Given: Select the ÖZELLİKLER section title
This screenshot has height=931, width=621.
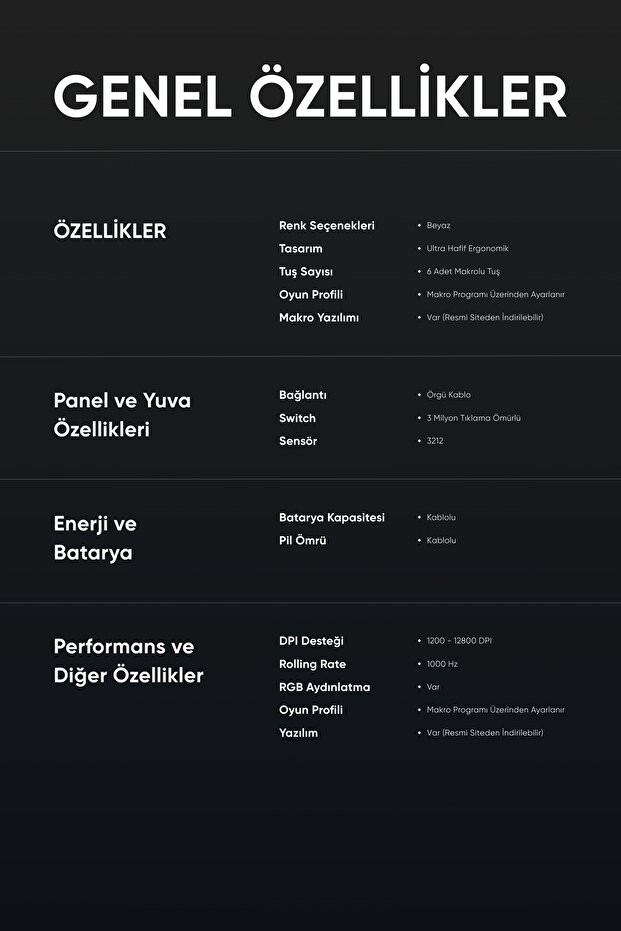Looking at the screenshot, I should (x=110, y=231).
